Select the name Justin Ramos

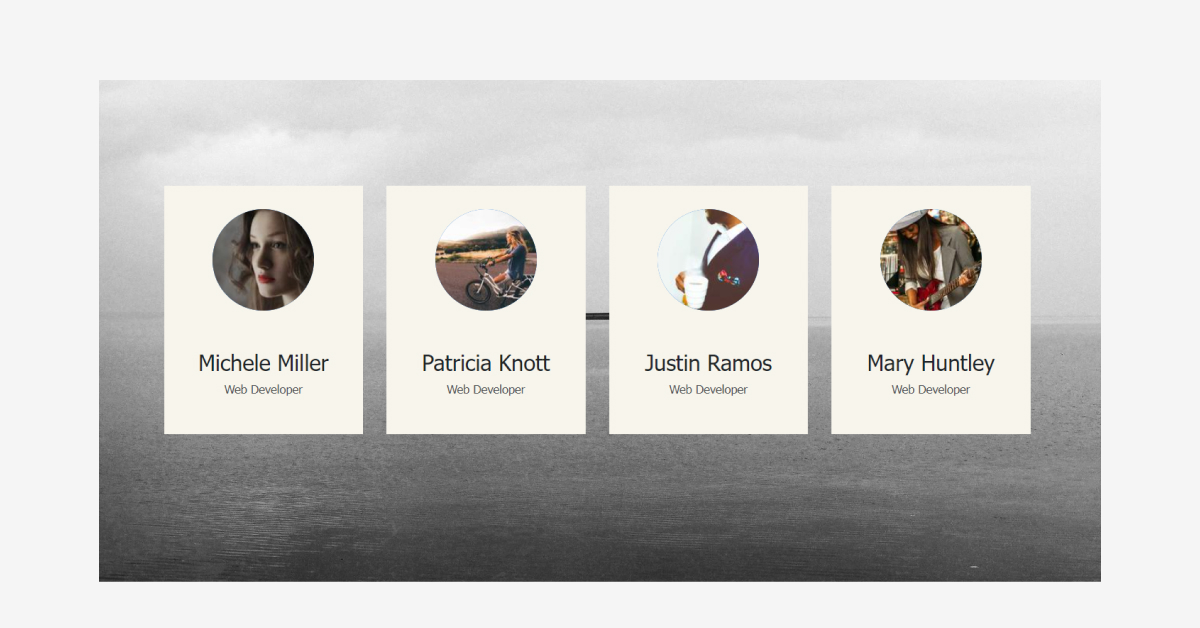pyautogui.click(x=708, y=364)
